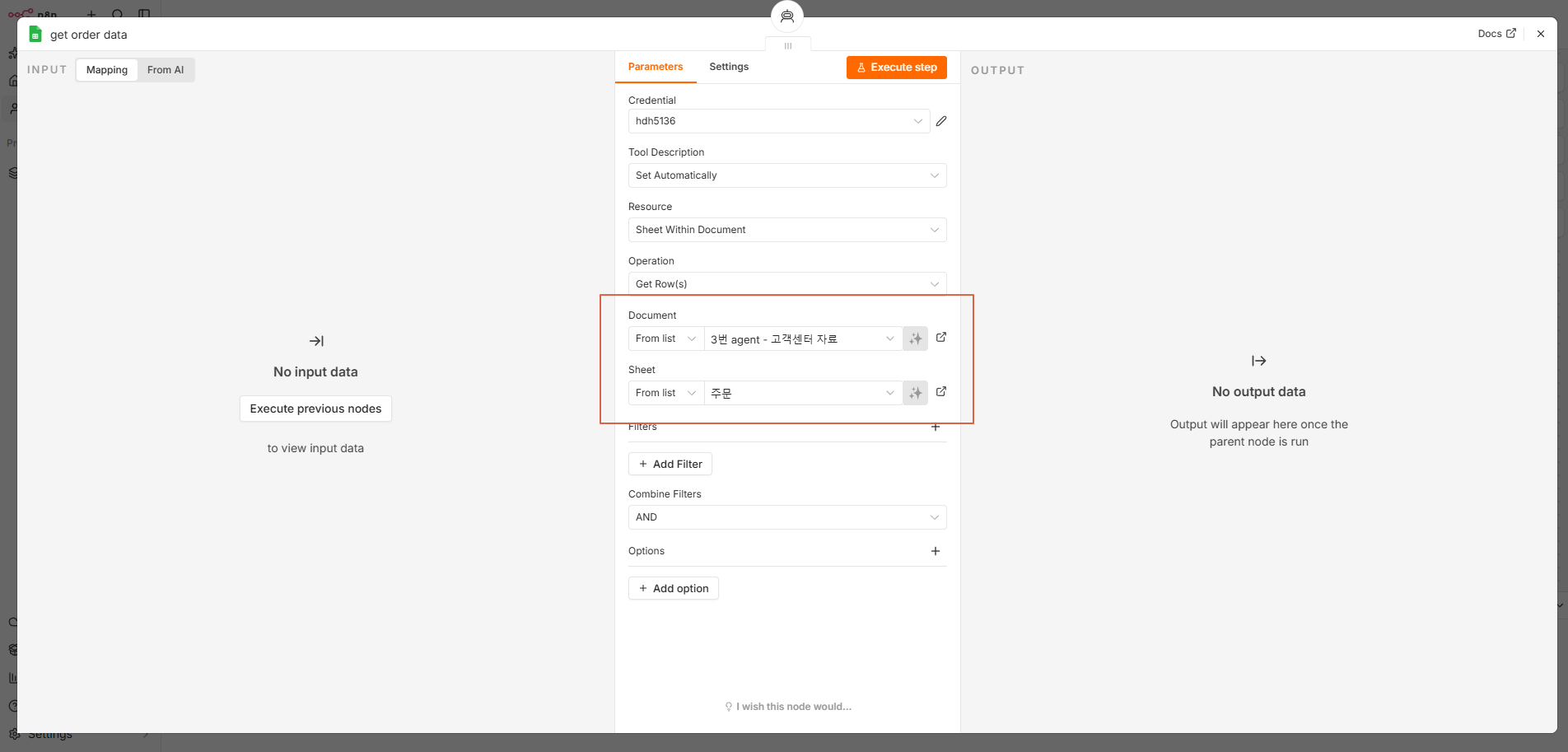Select the Mapping input view
The width and height of the screenshot is (1568, 752).
click(x=107, y=70)
